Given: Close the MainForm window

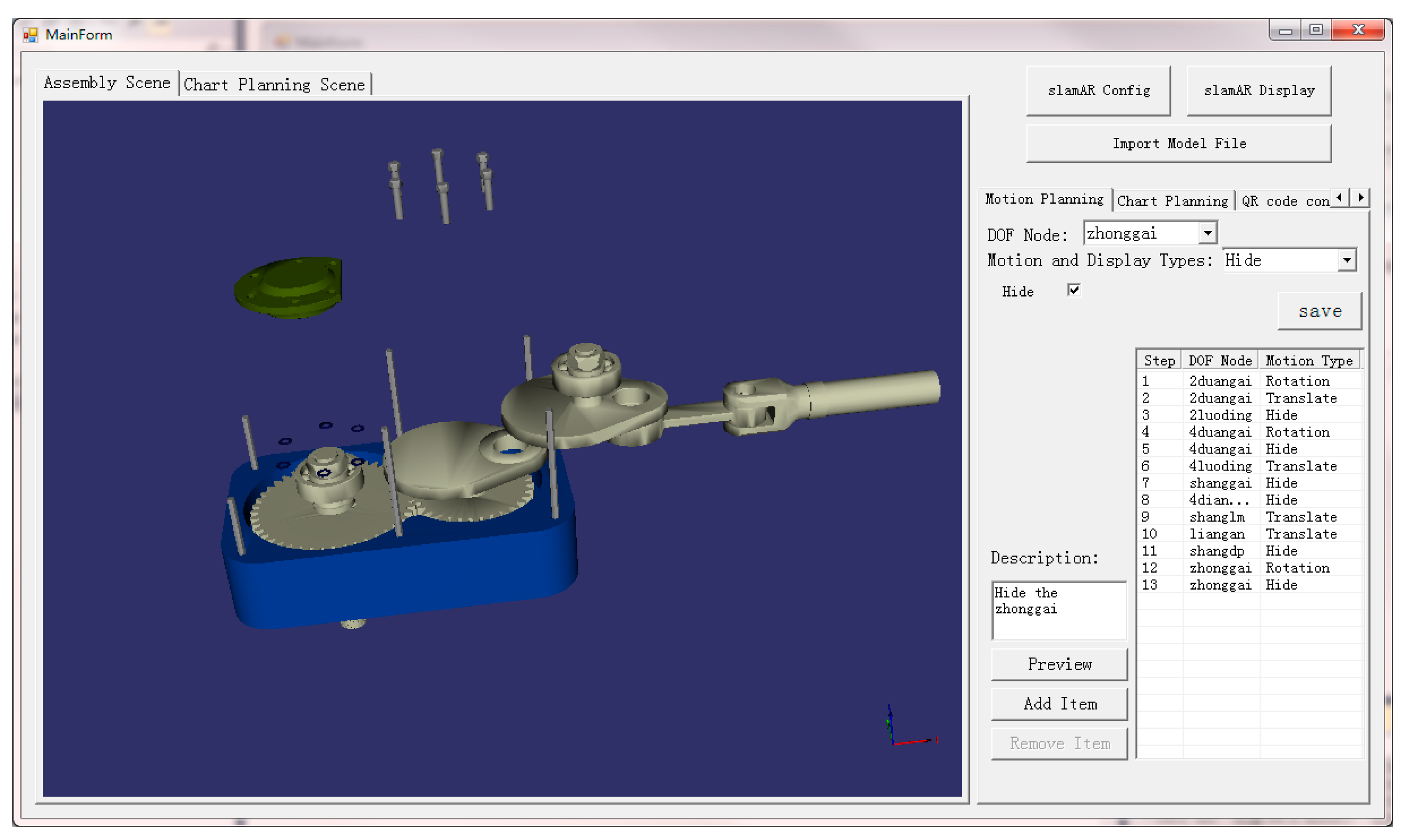Looking at the screenshot, I should 1358,30.
